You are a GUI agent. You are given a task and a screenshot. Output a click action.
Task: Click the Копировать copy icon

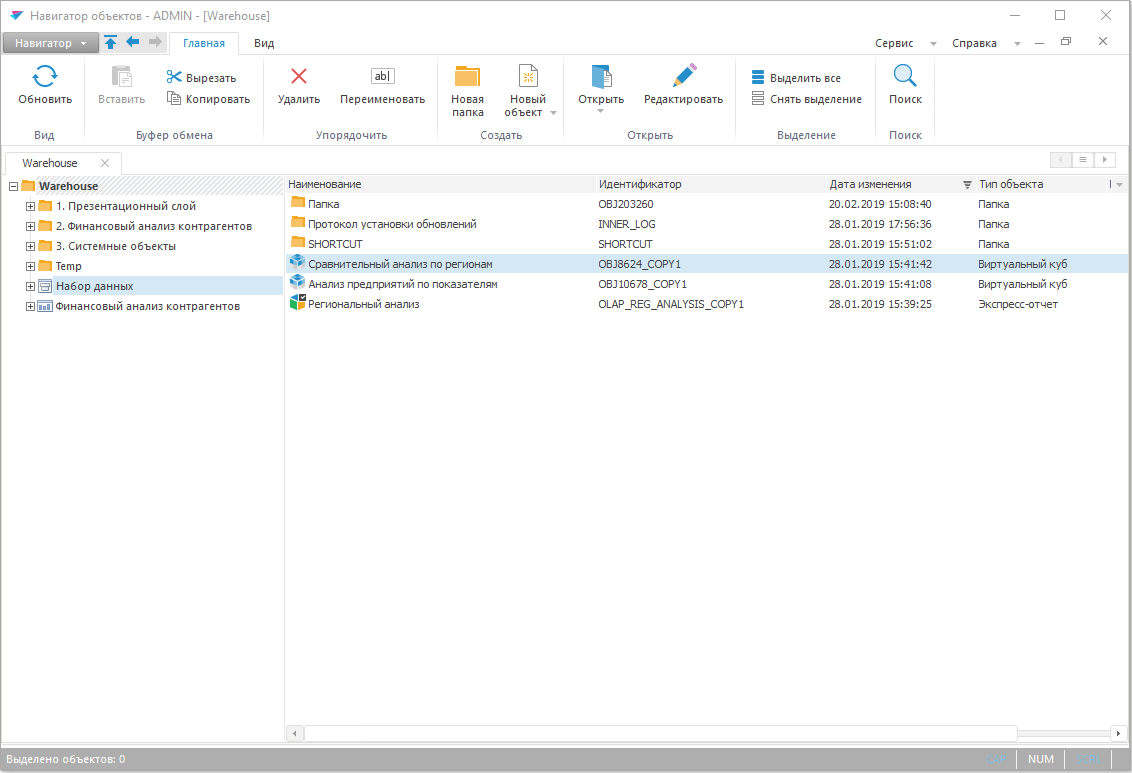click(x=174, y=98)
